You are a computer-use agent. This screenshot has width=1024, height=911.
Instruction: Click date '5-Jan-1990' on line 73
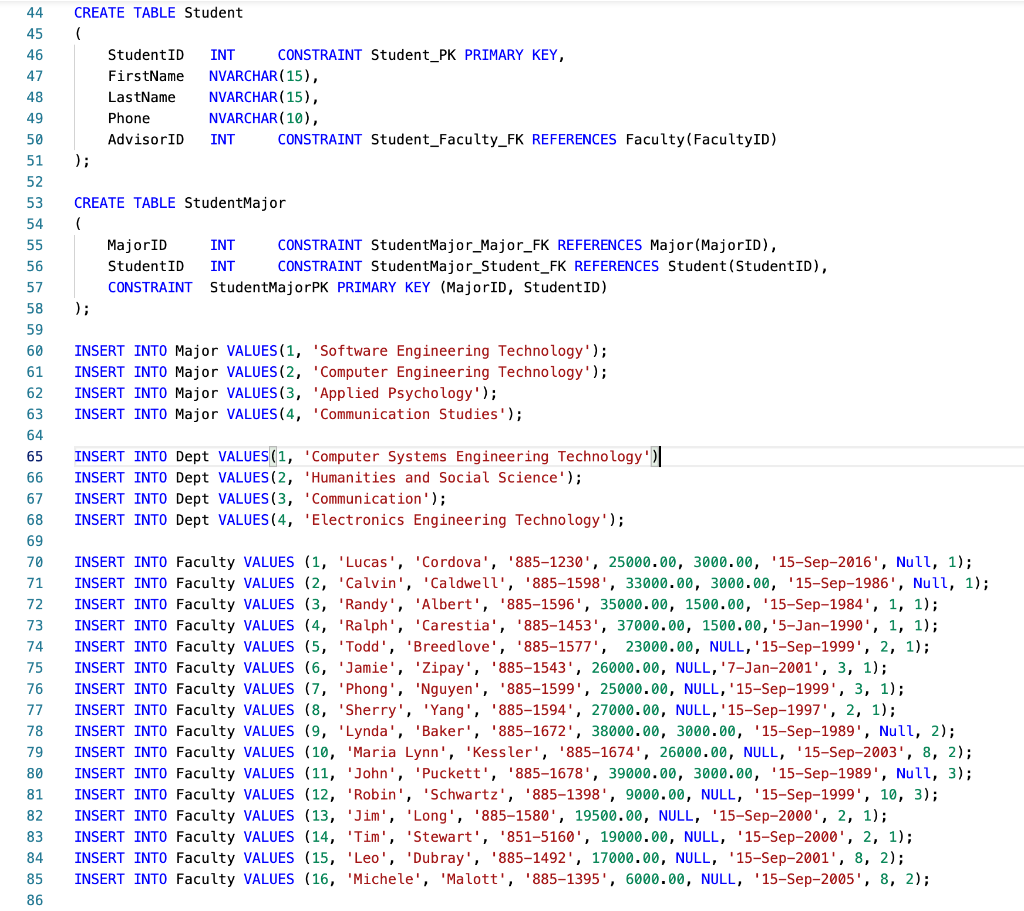pos(821,626)
